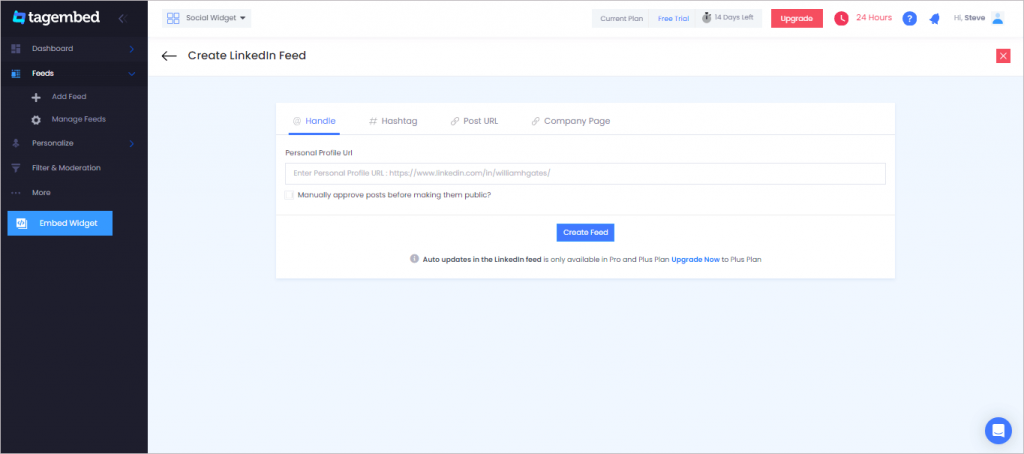Expand the Personalize menu chevron

[x=131, y=144]
